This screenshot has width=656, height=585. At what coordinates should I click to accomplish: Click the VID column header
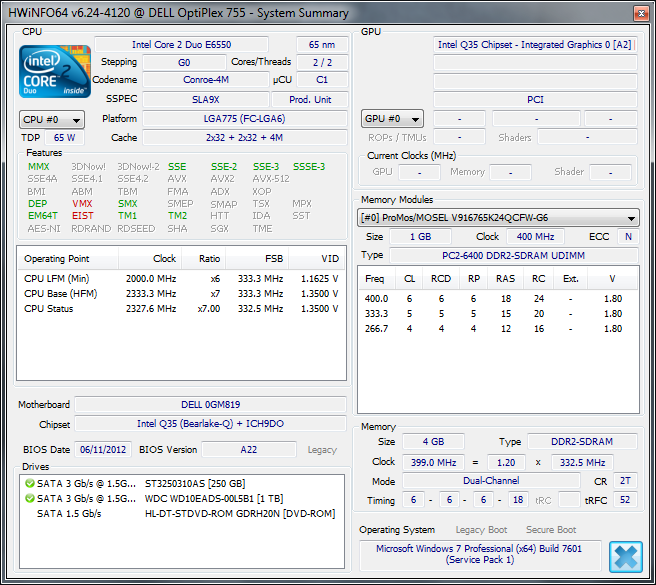click(316, 259)
